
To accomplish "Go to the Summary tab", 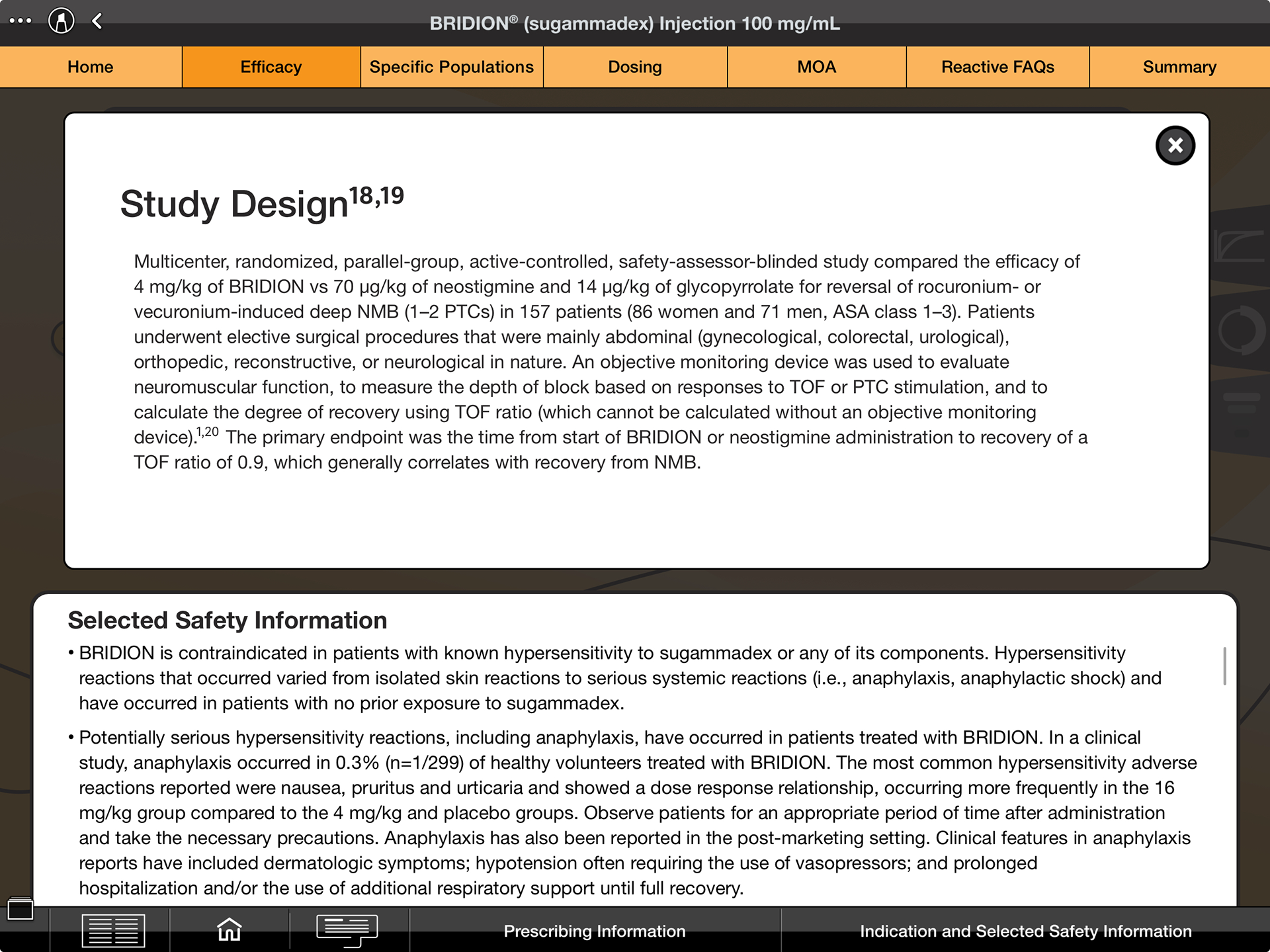I will tap(1179, 67).
